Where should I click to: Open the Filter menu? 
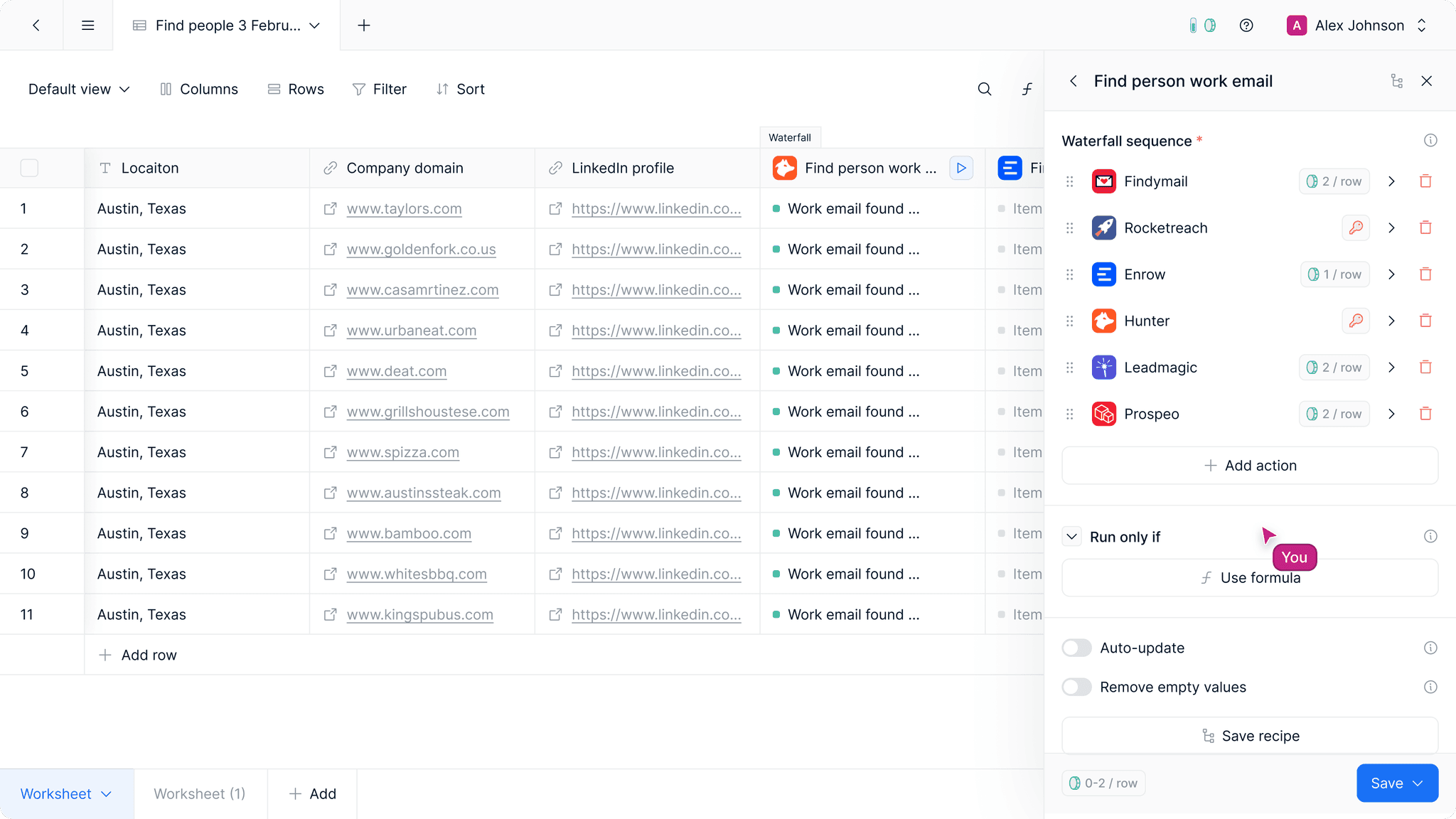click(380, 89)
